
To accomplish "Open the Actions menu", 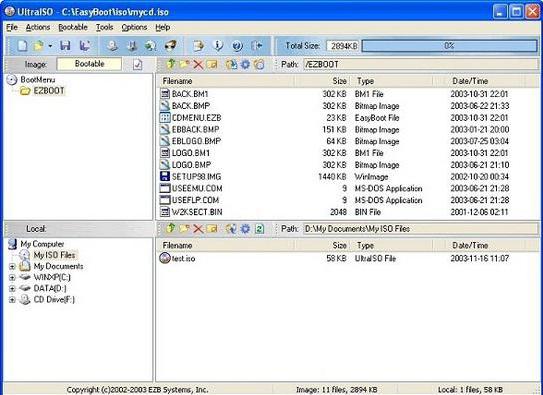I will coord(38,27).
